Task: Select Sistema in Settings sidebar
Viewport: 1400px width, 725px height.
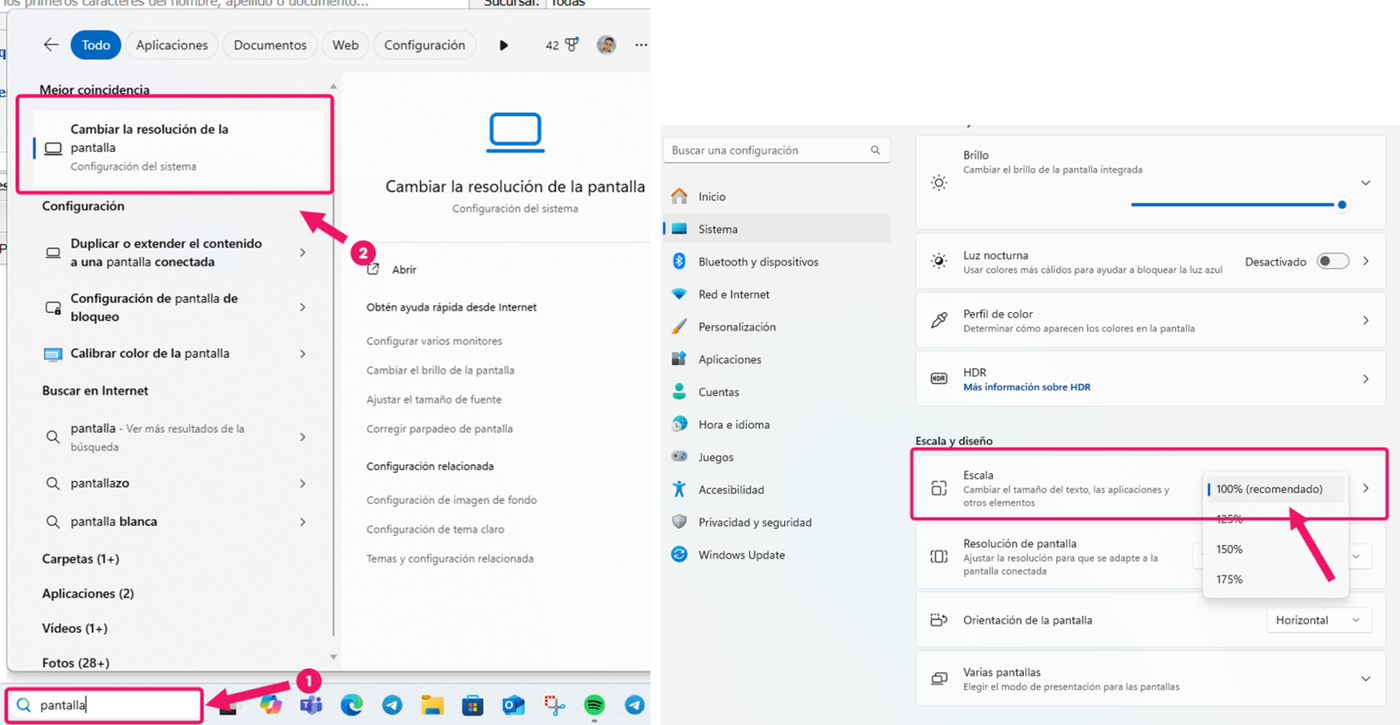Action: tap(777, 229)
